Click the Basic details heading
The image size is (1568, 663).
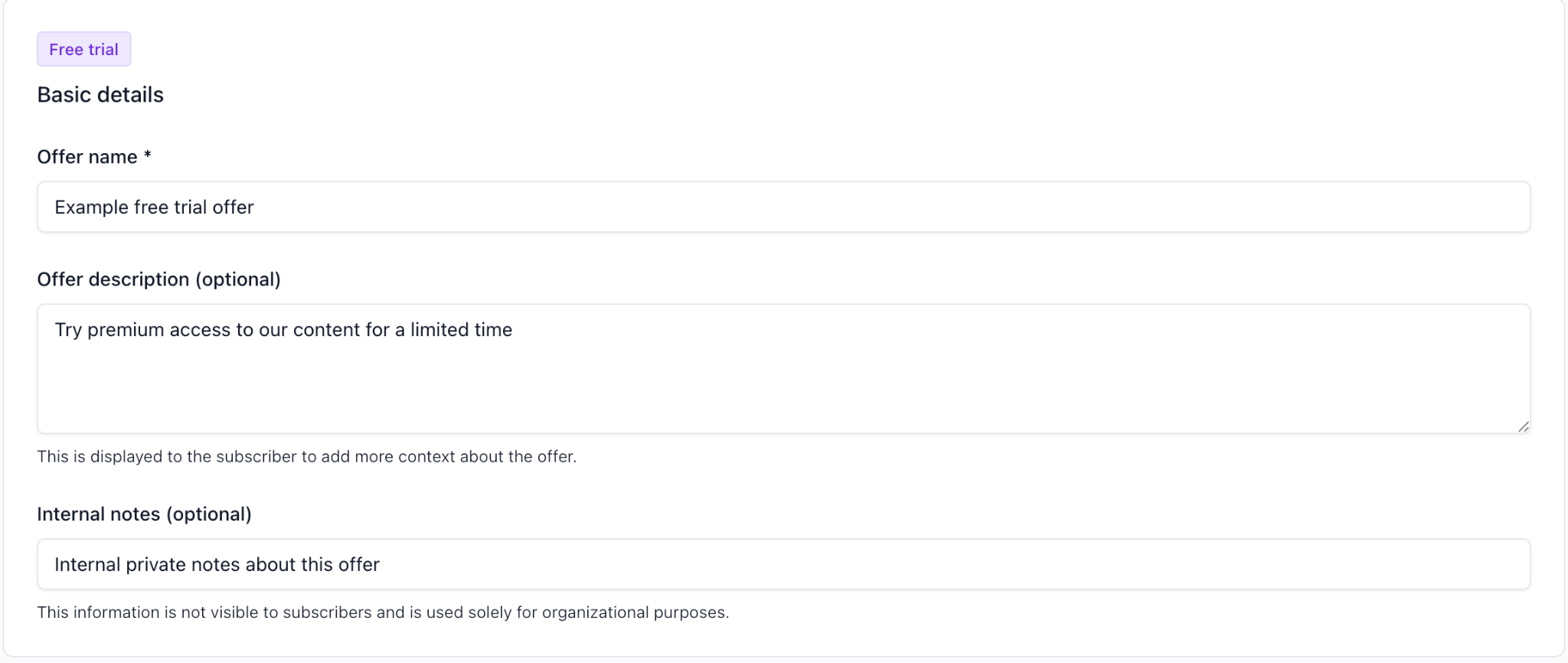click(100, 95)
